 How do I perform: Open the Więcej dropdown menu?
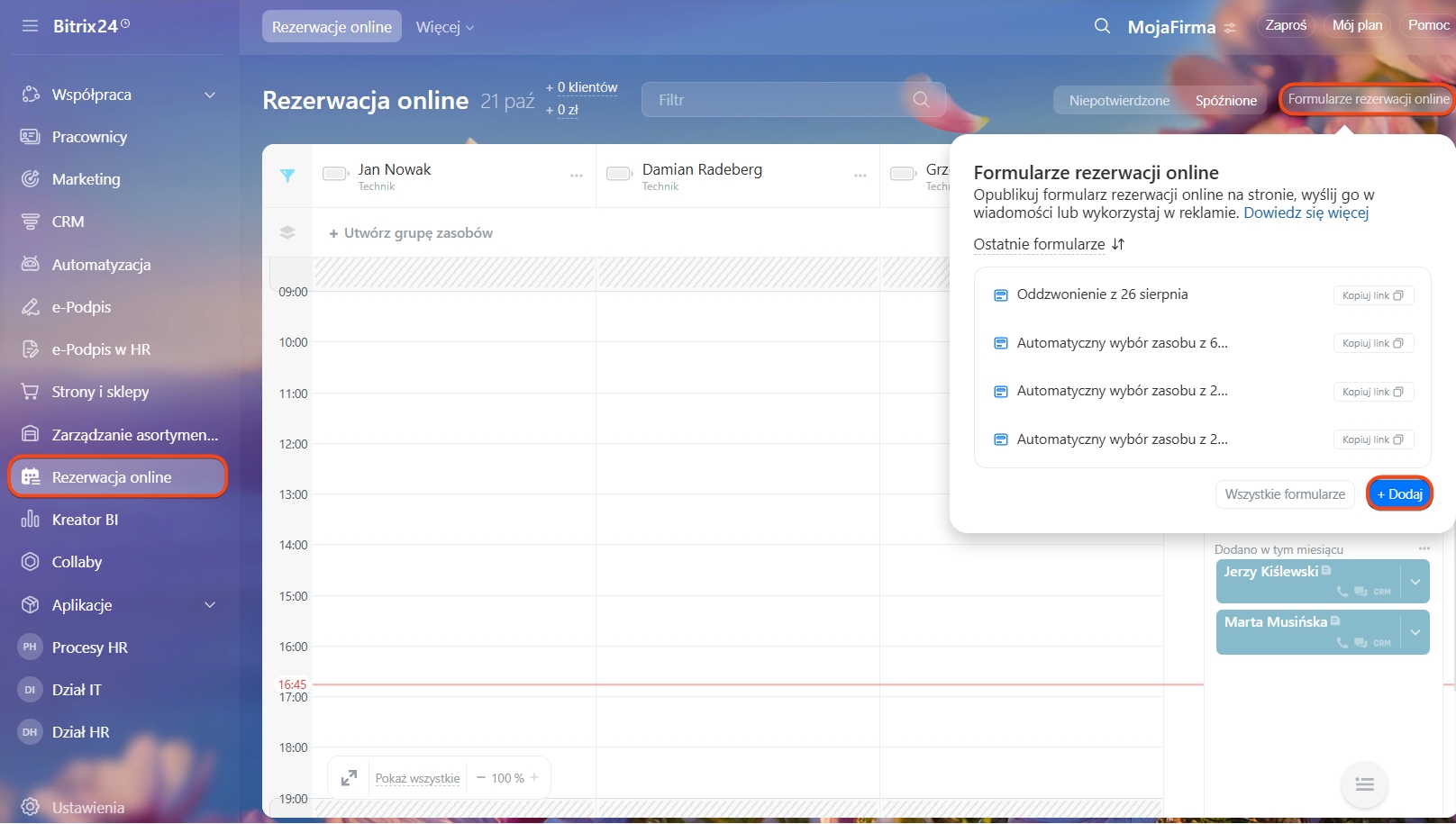pos(444,27)
